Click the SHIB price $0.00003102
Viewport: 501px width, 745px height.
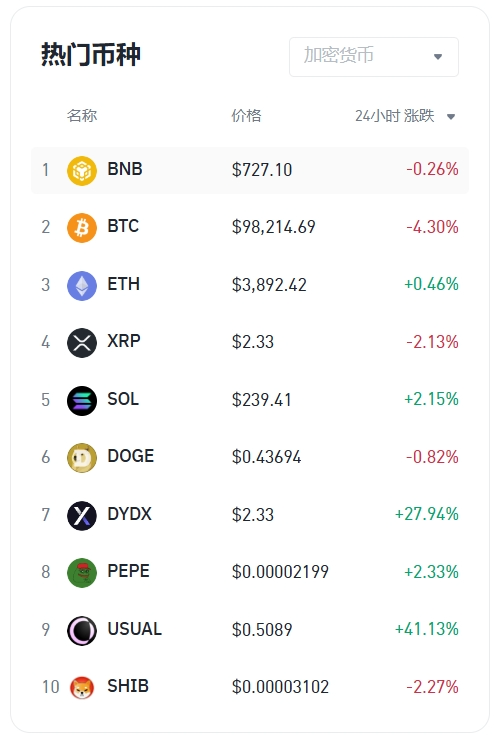click(x=280, y=687)
